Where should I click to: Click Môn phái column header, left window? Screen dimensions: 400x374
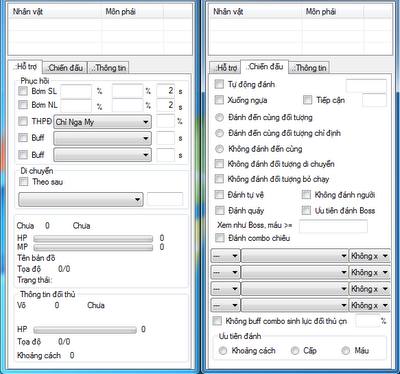click(x=133, y=12)
